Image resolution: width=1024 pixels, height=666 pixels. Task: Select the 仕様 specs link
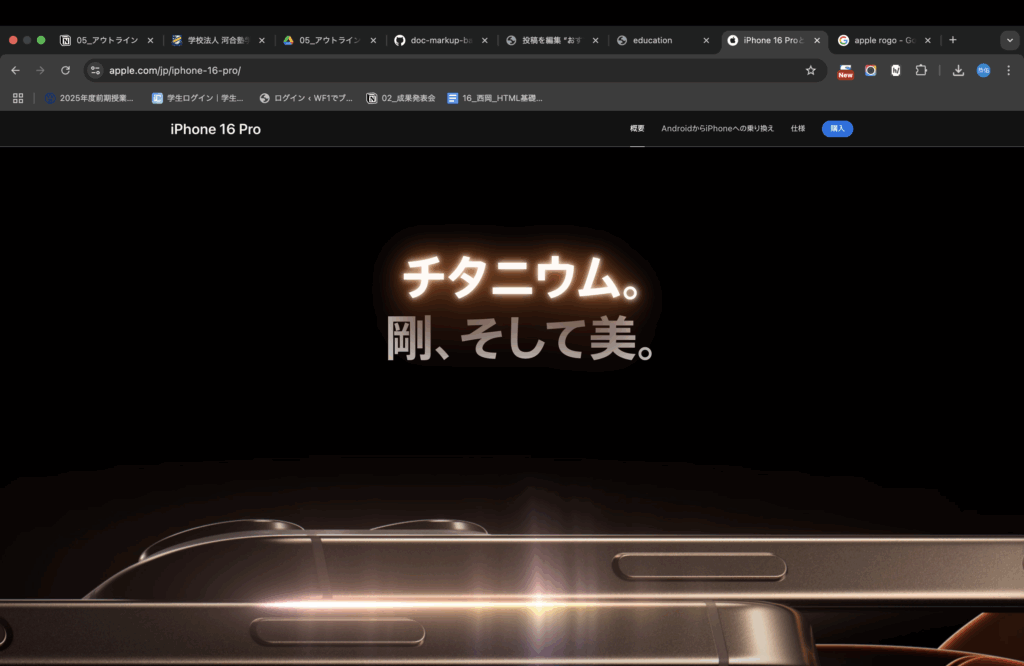pos(797,129)
